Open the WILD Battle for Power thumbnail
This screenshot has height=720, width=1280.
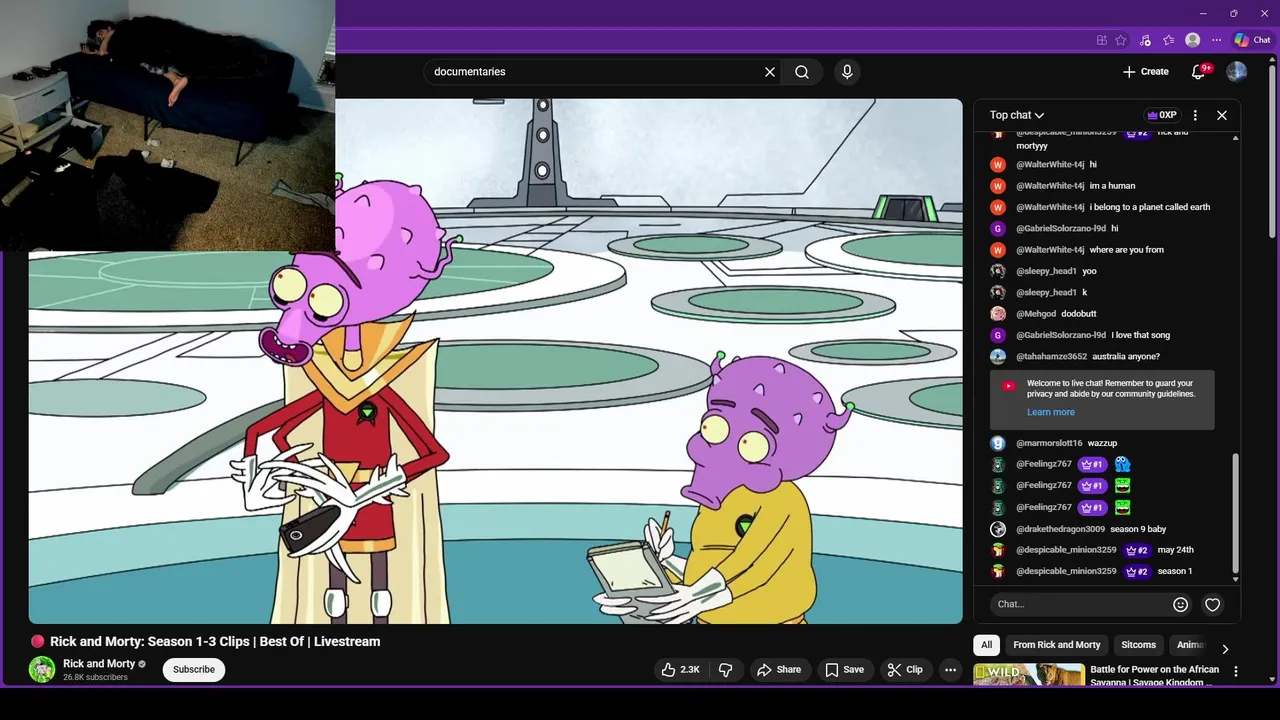coord(1029,675)
